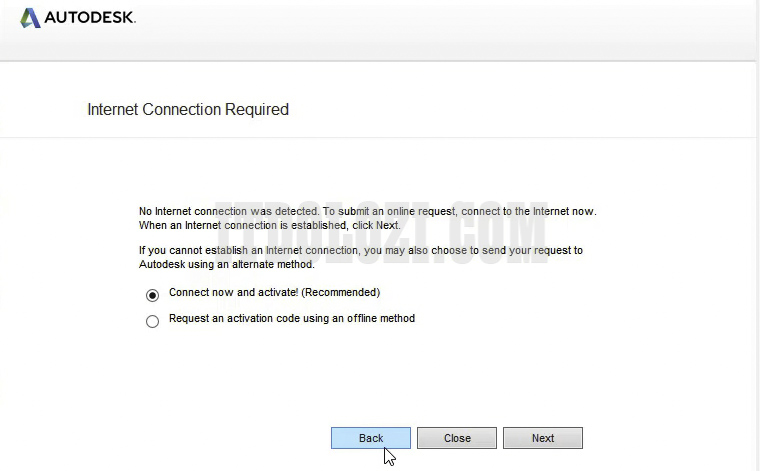Click the 'Internet Connection Required' heading

(x=188, y=110)
